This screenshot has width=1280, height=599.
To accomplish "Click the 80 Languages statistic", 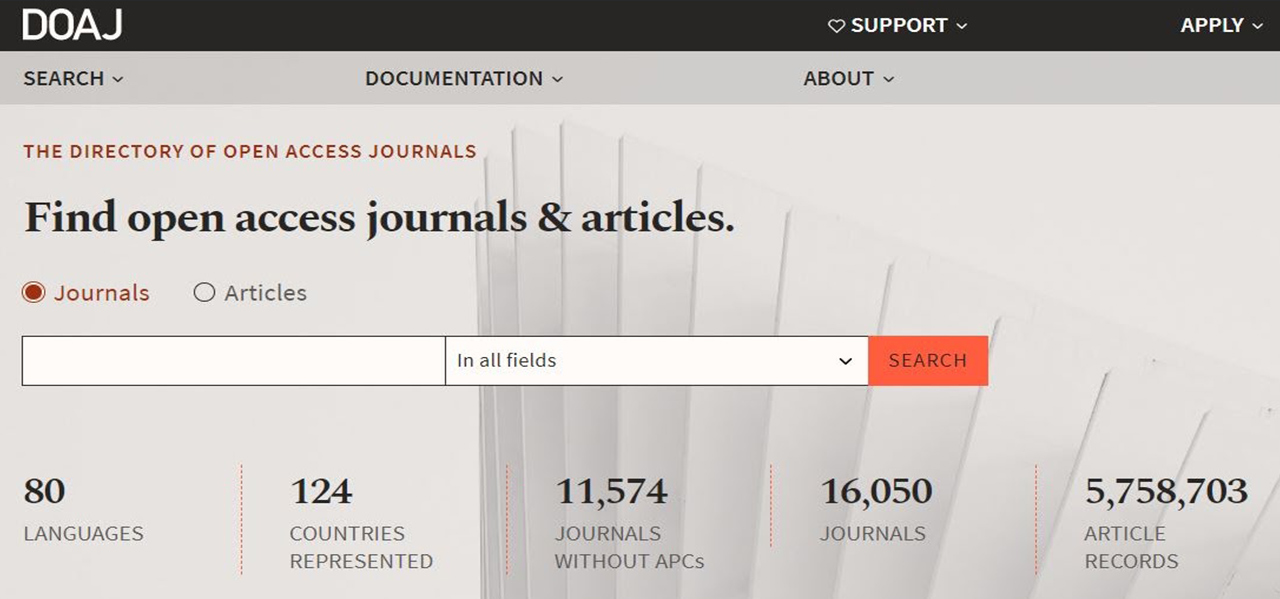I will pyautogui.click(x=84, y=511).
